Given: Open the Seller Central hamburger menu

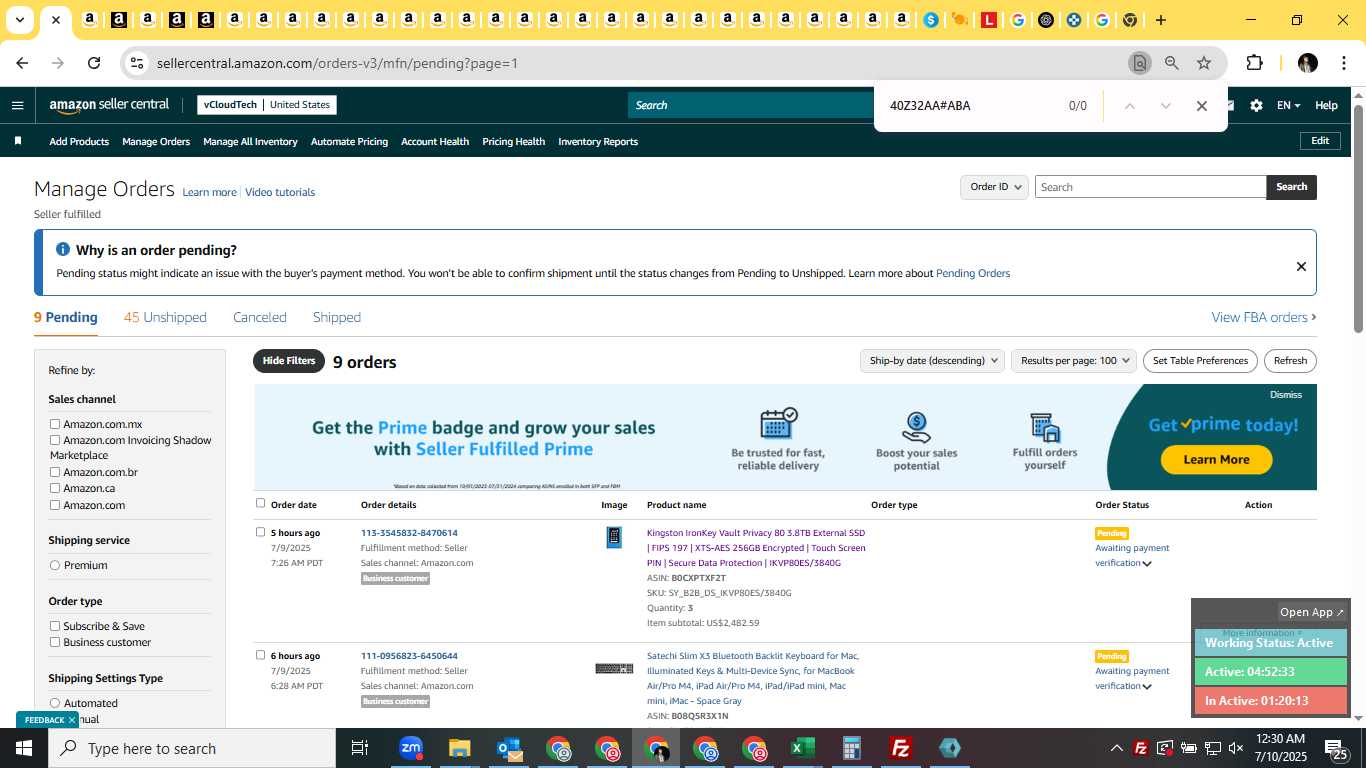Looking at the screenshot, I should pos(17,105).
